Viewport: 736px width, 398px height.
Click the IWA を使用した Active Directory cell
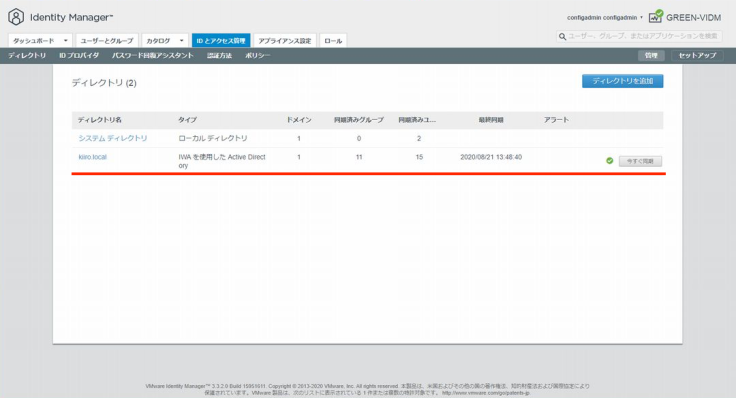pyautogui.click(x=222, y=161)
